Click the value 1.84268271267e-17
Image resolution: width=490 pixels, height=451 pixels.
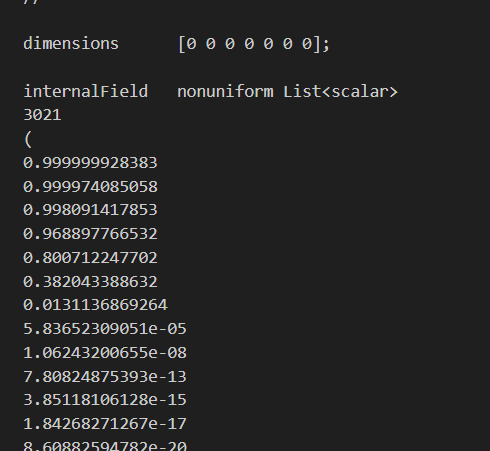(105, 424)
